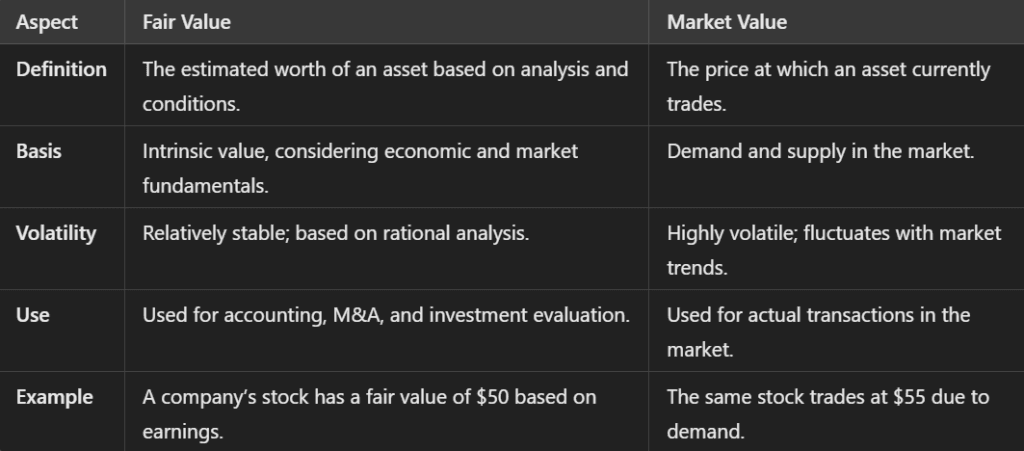Image resolution: width=1024 pixels, height=451 pixels.
Task: Select the Definition row label
Action: coord(61,69)
